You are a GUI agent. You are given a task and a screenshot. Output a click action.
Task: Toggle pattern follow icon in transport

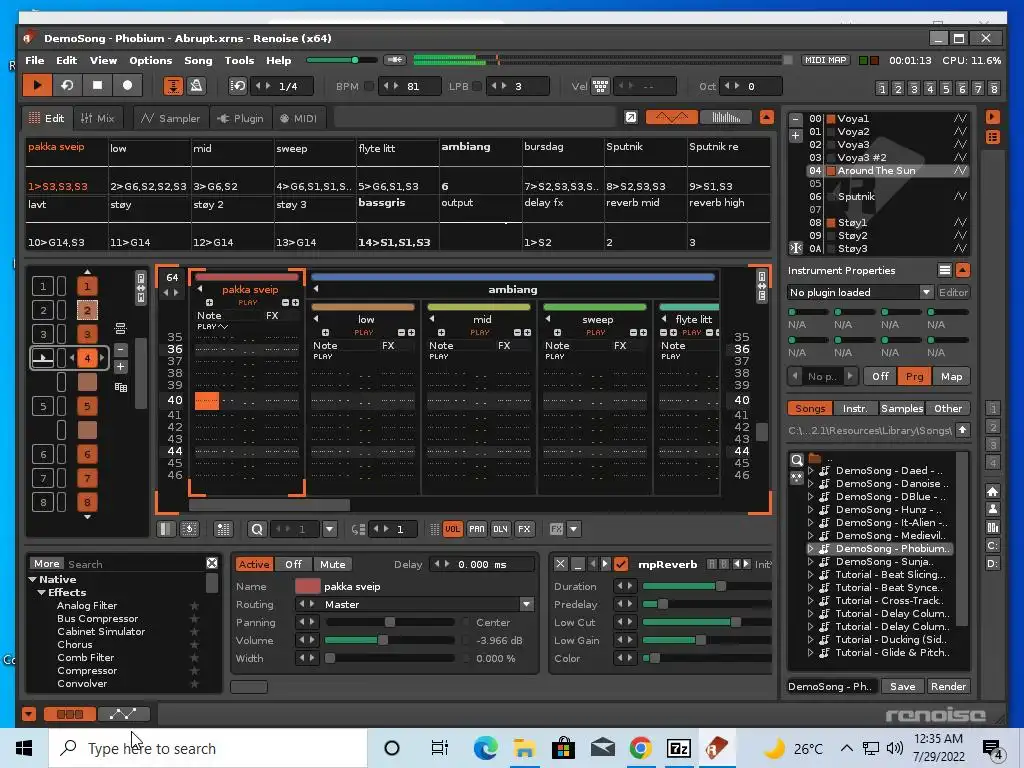pyautogui.click(x=173, y=86)
